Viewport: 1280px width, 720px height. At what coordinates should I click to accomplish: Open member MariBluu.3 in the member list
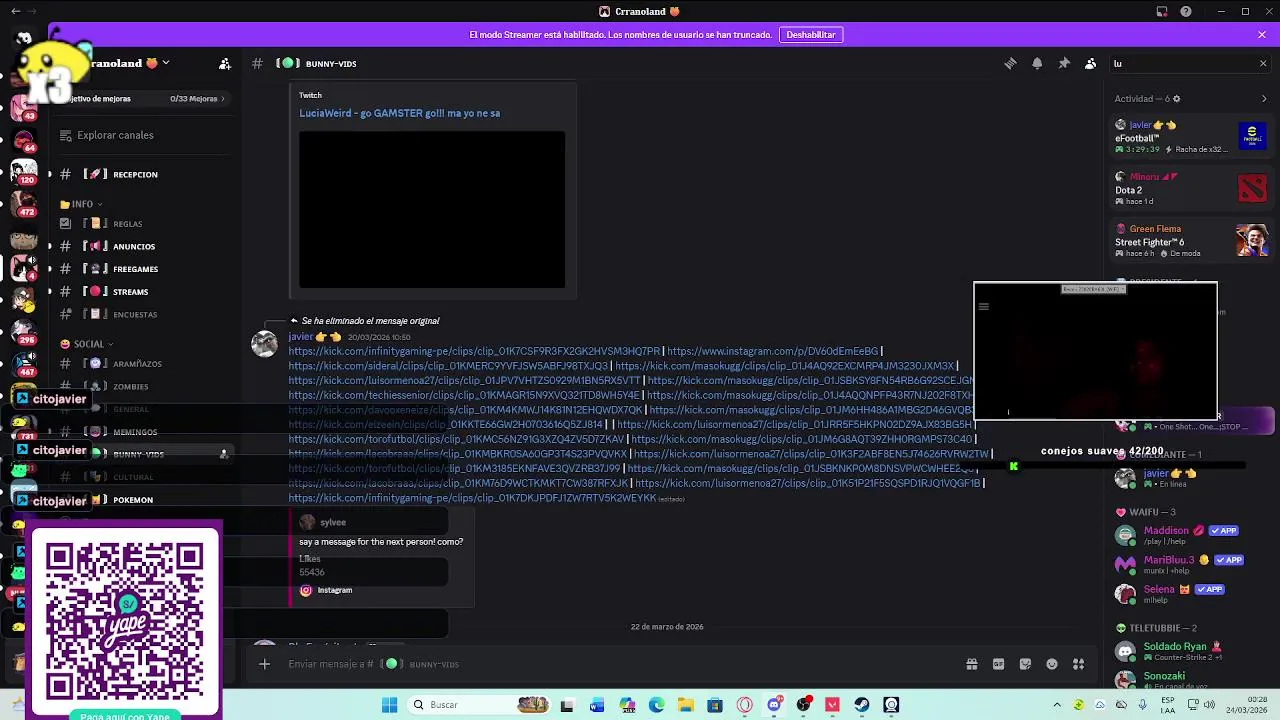click(x=1192, y=564)
